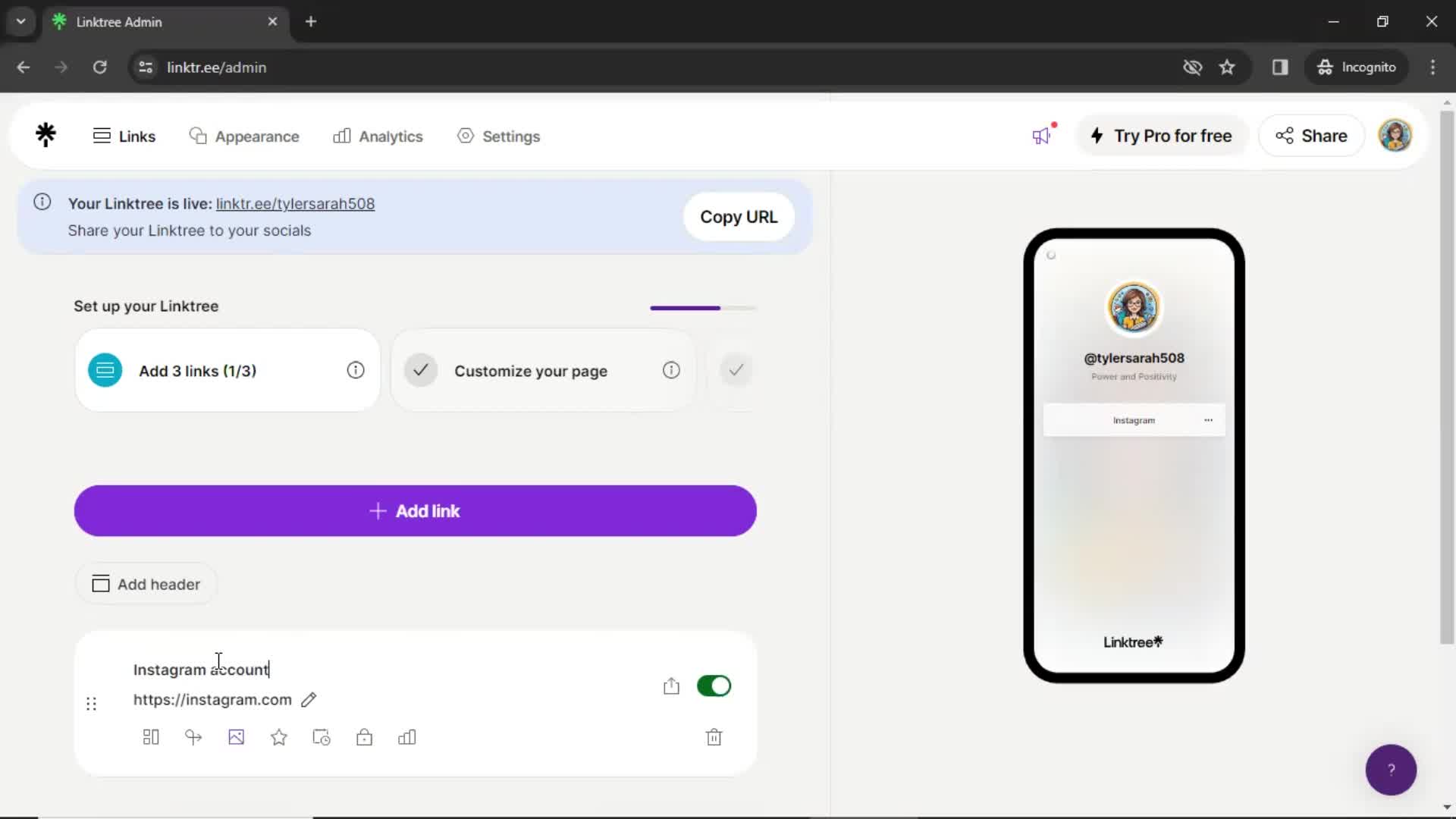Screen dimensions: 1456x819
Task: Click the linktr.ee/tylersarah508 live link
Action: click(x=295, y=204)
